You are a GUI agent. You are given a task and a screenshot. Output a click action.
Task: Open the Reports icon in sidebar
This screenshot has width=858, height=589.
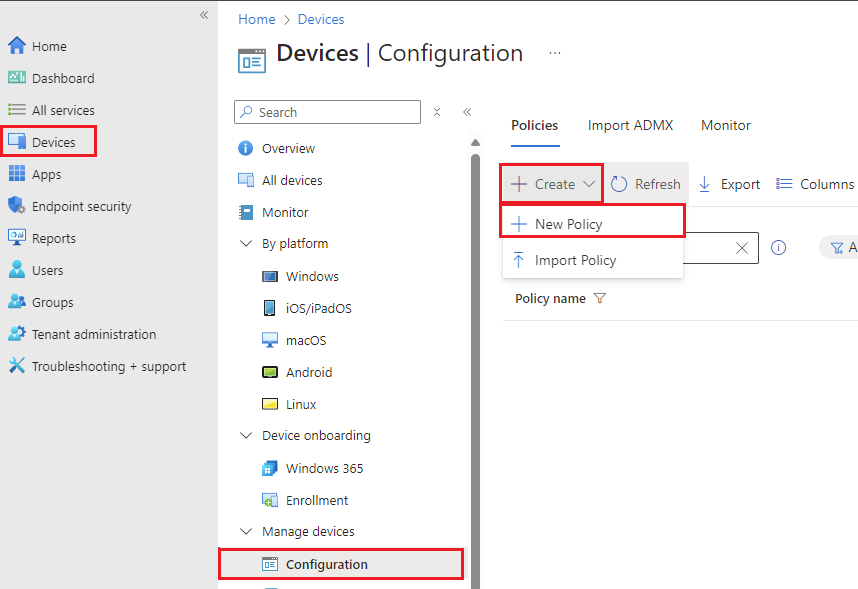click(x=17, y=238)
